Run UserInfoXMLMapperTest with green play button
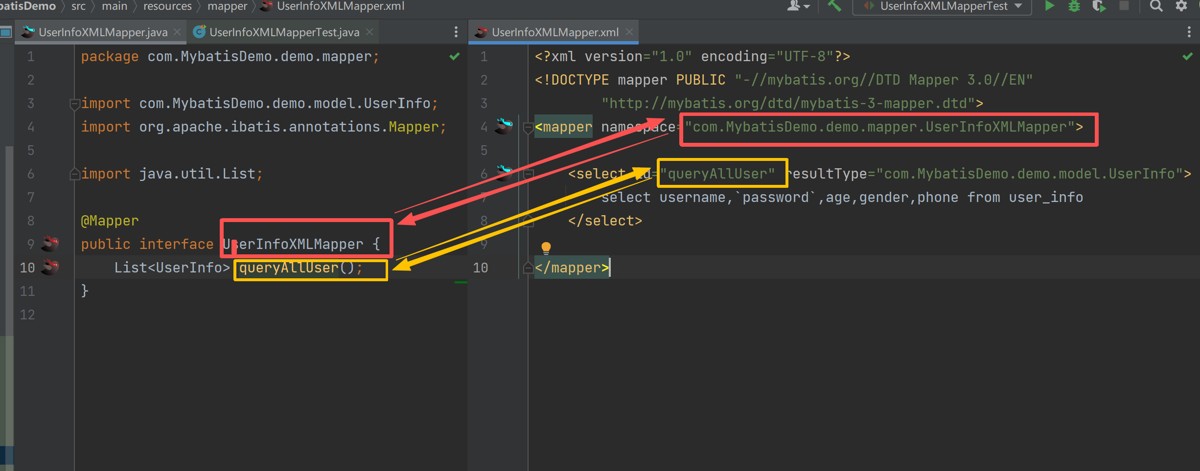The width and height of the screenshot is (1200, 471). click(x=1050, y=6)
